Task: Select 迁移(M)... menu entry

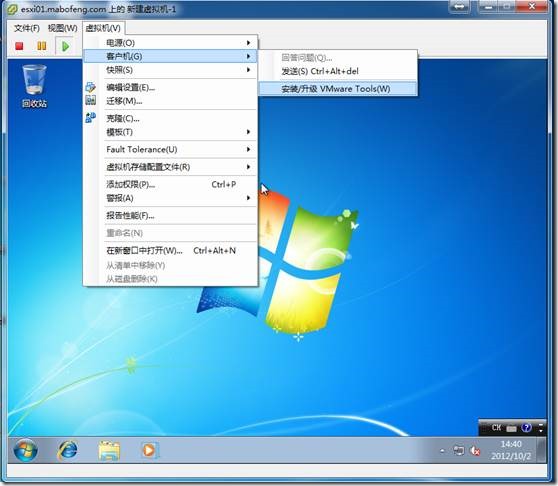Action: 170,101
